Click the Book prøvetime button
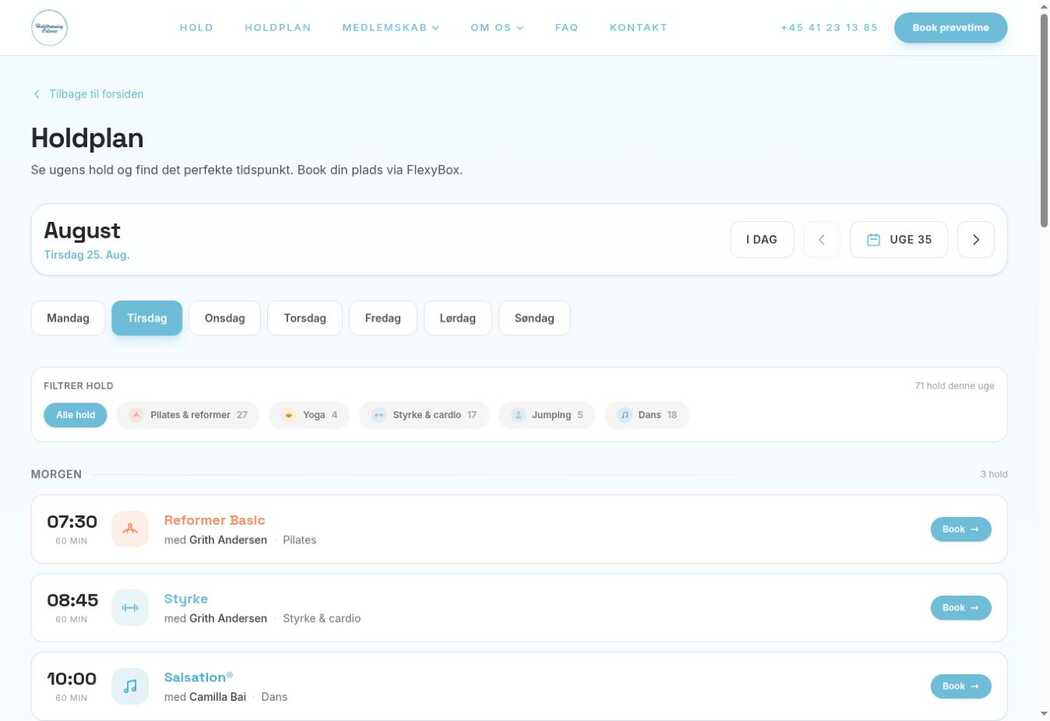 pos(950,27)
